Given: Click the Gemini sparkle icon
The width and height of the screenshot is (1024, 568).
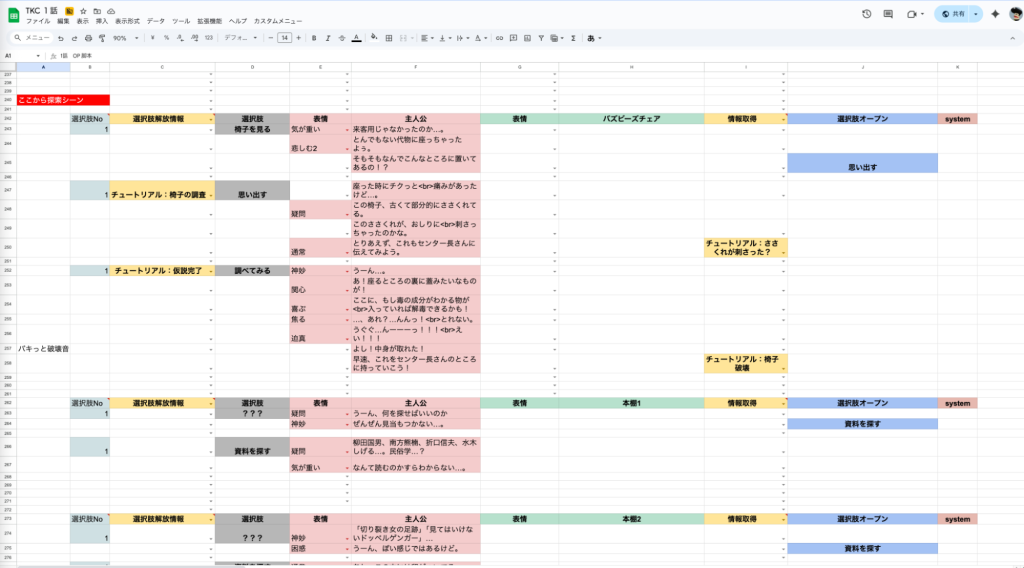Looking at the screenshot, I should click(995, 14).
